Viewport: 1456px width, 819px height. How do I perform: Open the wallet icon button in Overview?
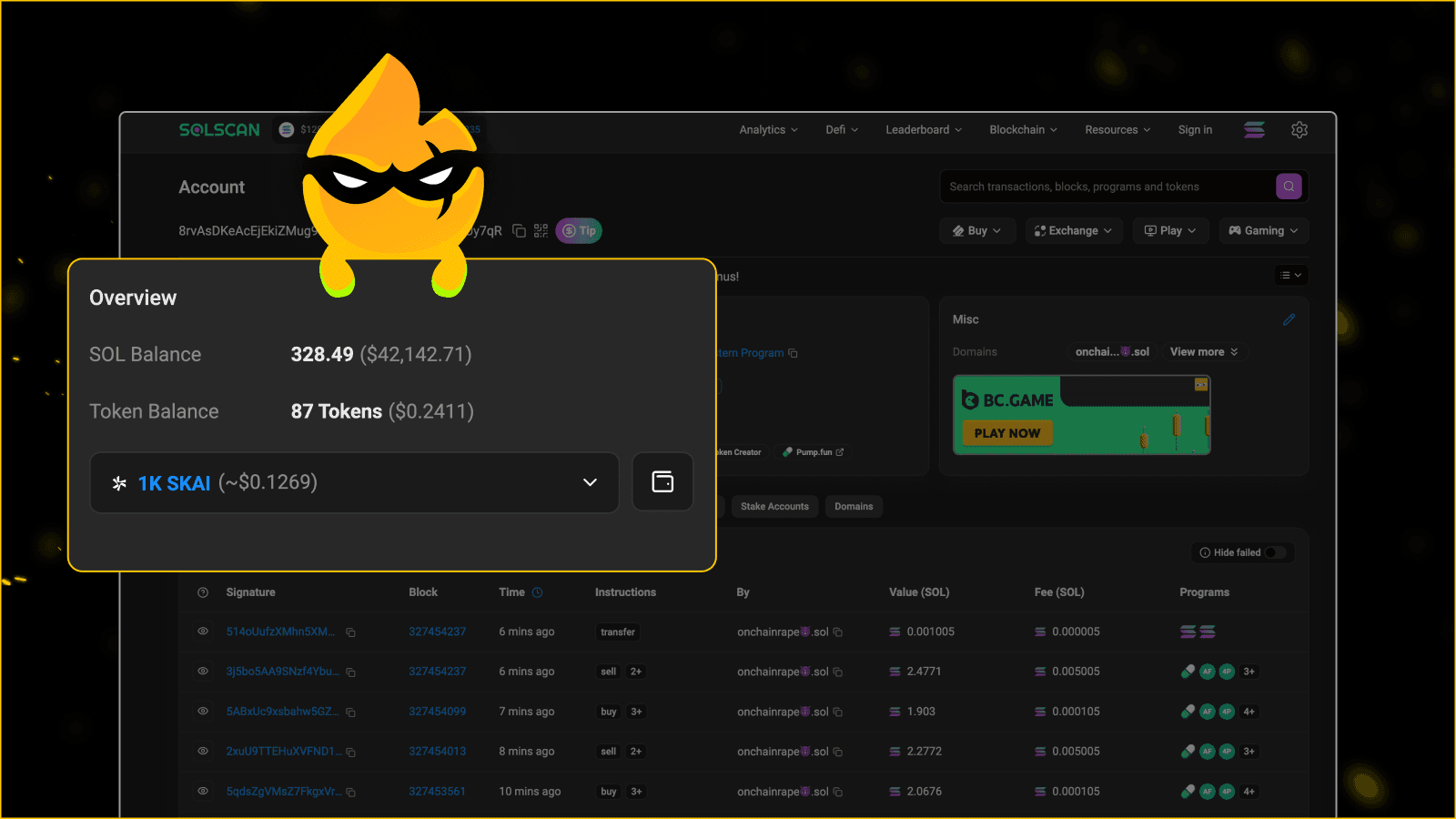click(662, 481)
